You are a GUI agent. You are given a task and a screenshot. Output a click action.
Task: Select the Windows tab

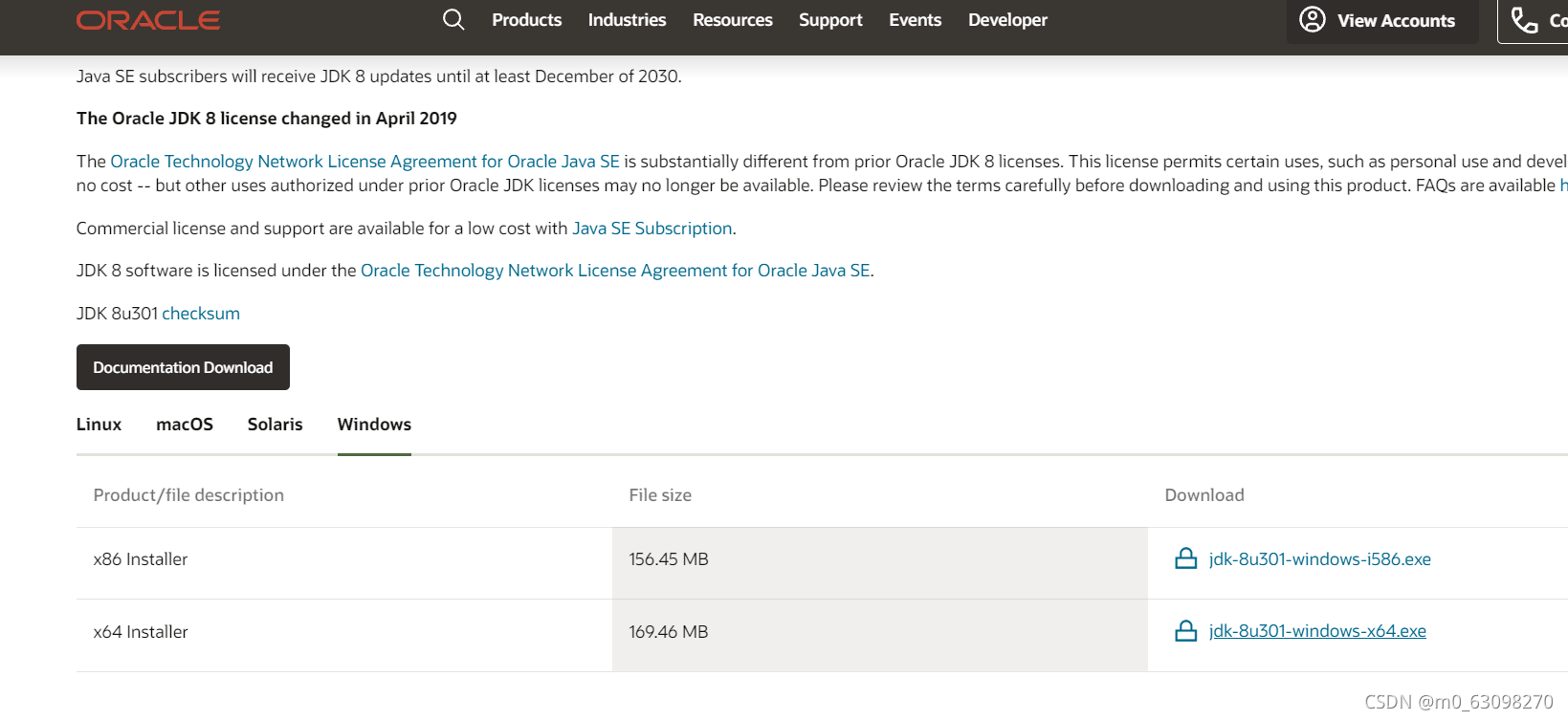coord(374,425)
